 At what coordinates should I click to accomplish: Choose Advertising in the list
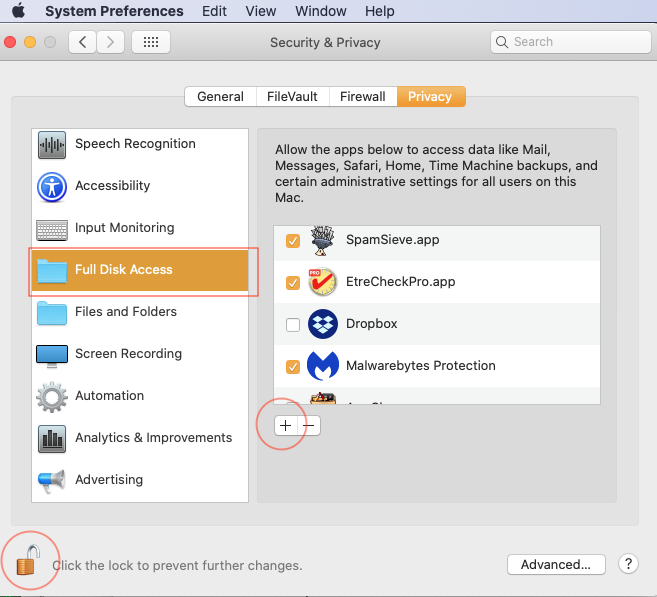coord(140,479)
